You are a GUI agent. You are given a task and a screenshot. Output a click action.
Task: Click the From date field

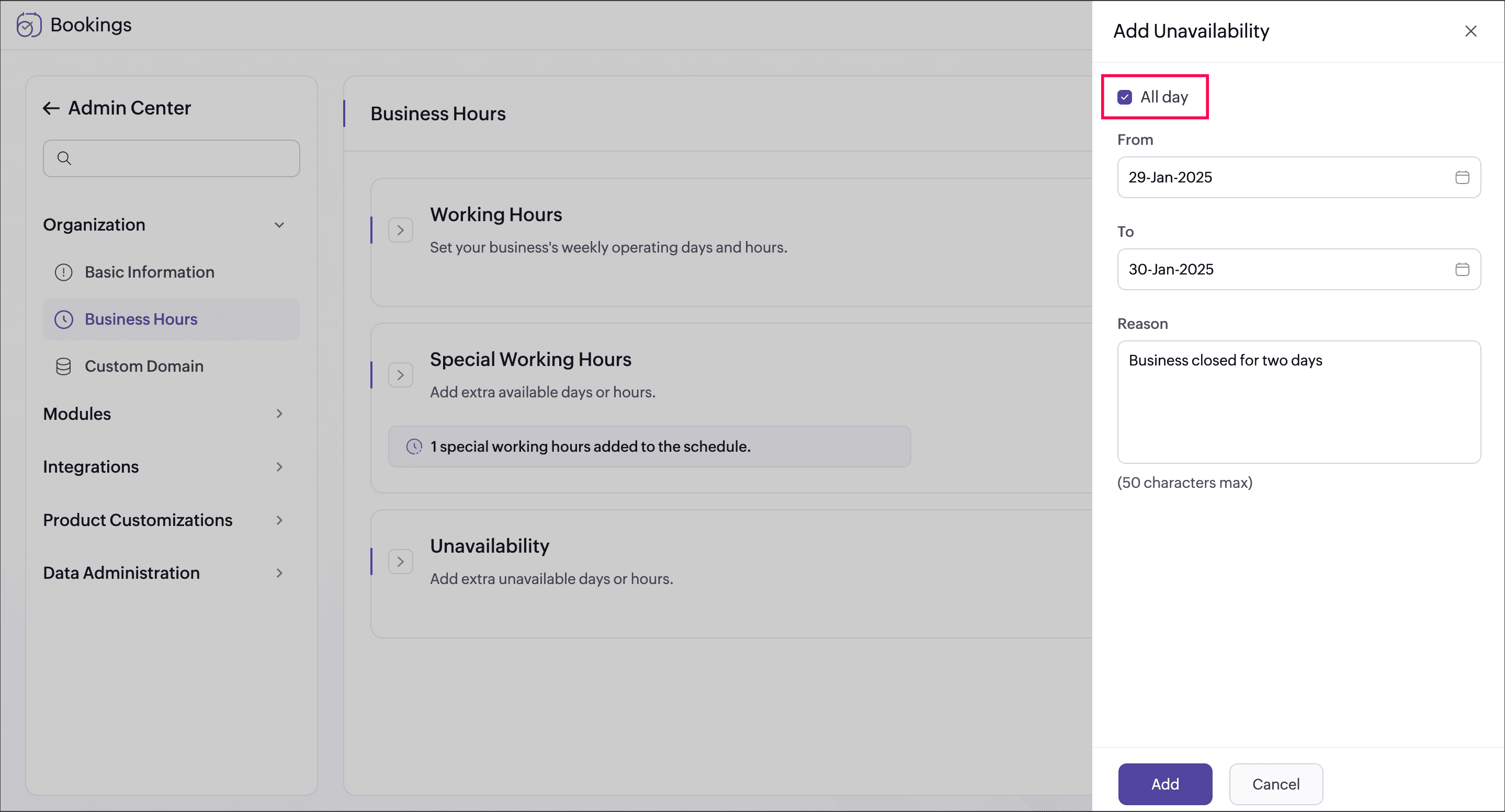(x=1299, y=177)
